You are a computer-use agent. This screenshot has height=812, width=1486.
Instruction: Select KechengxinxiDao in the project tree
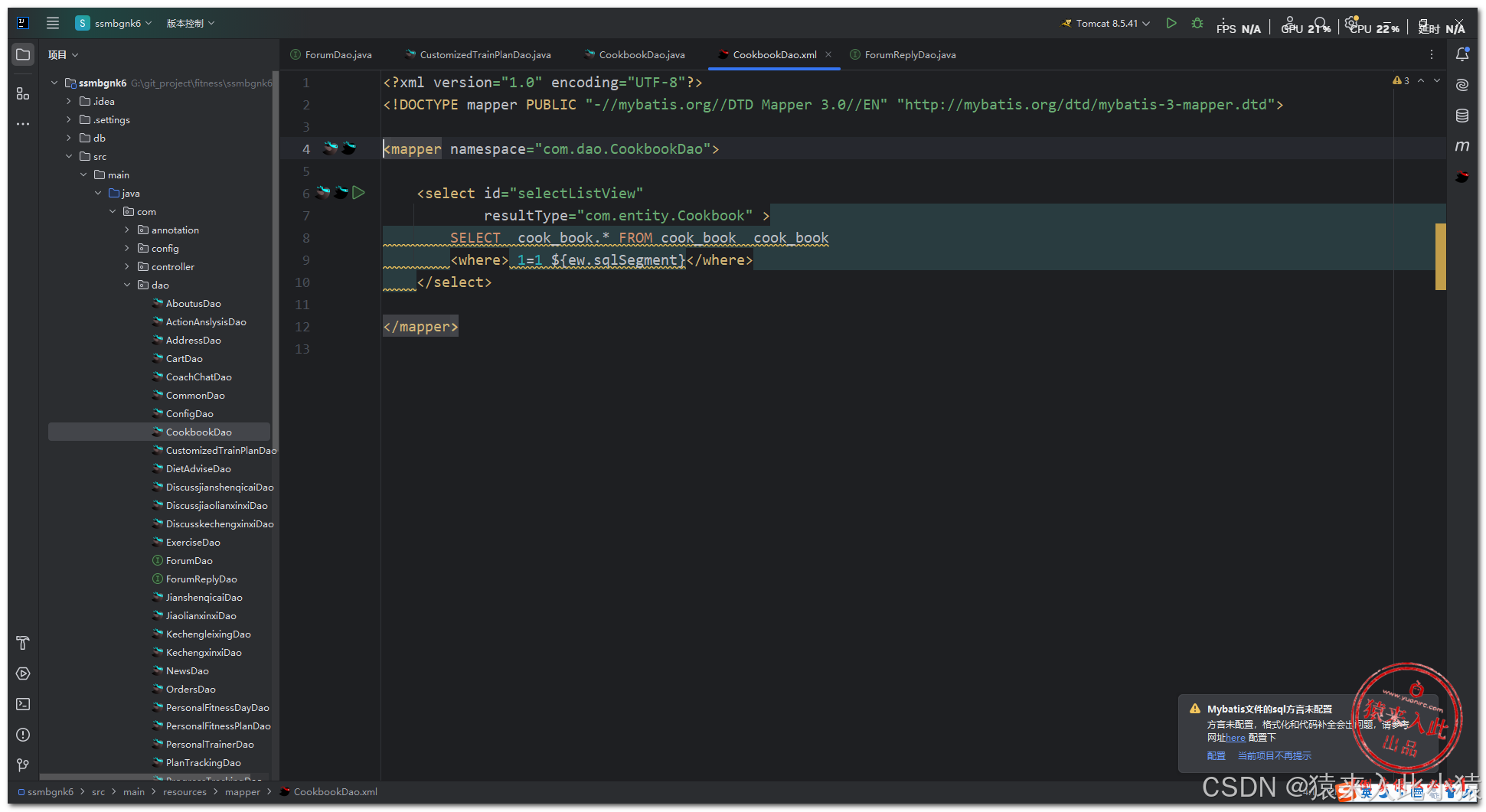(204, 653)
